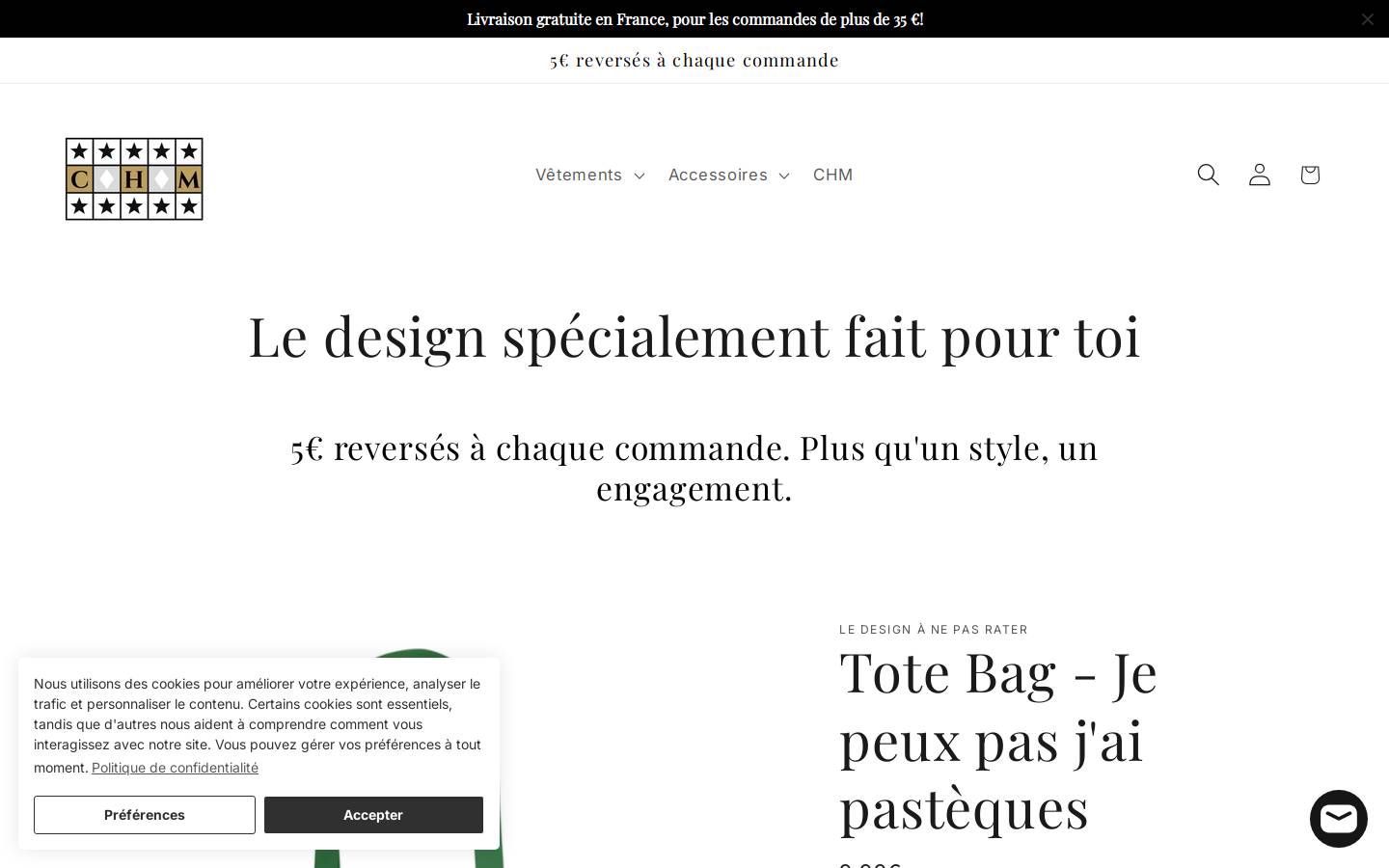This screenshot has width=1389, height=868.
Task: Expand the Vêtements menu
Action: tap(589, 175)
